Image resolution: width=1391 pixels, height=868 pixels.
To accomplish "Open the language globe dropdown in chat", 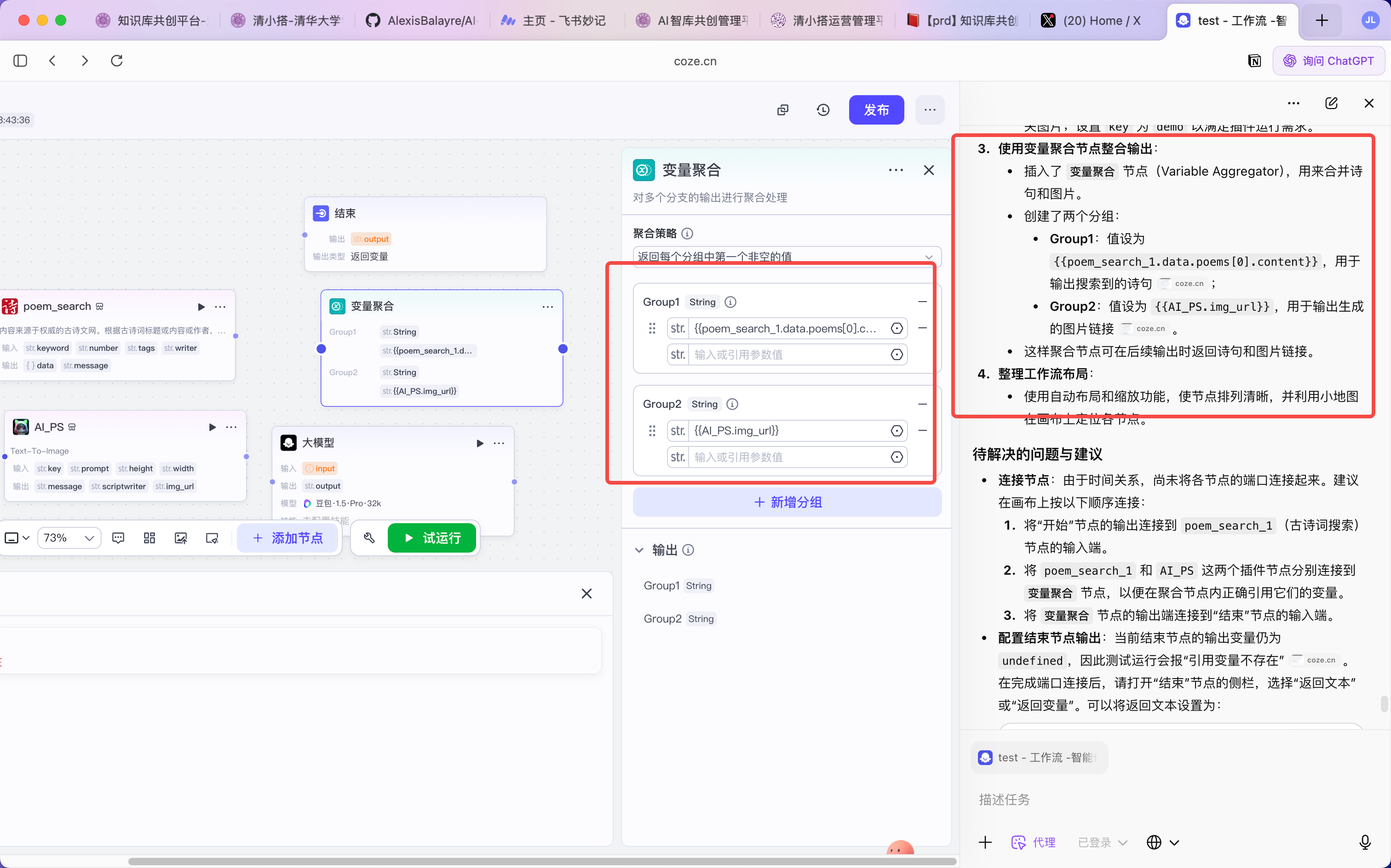I will coord(1163,842).
